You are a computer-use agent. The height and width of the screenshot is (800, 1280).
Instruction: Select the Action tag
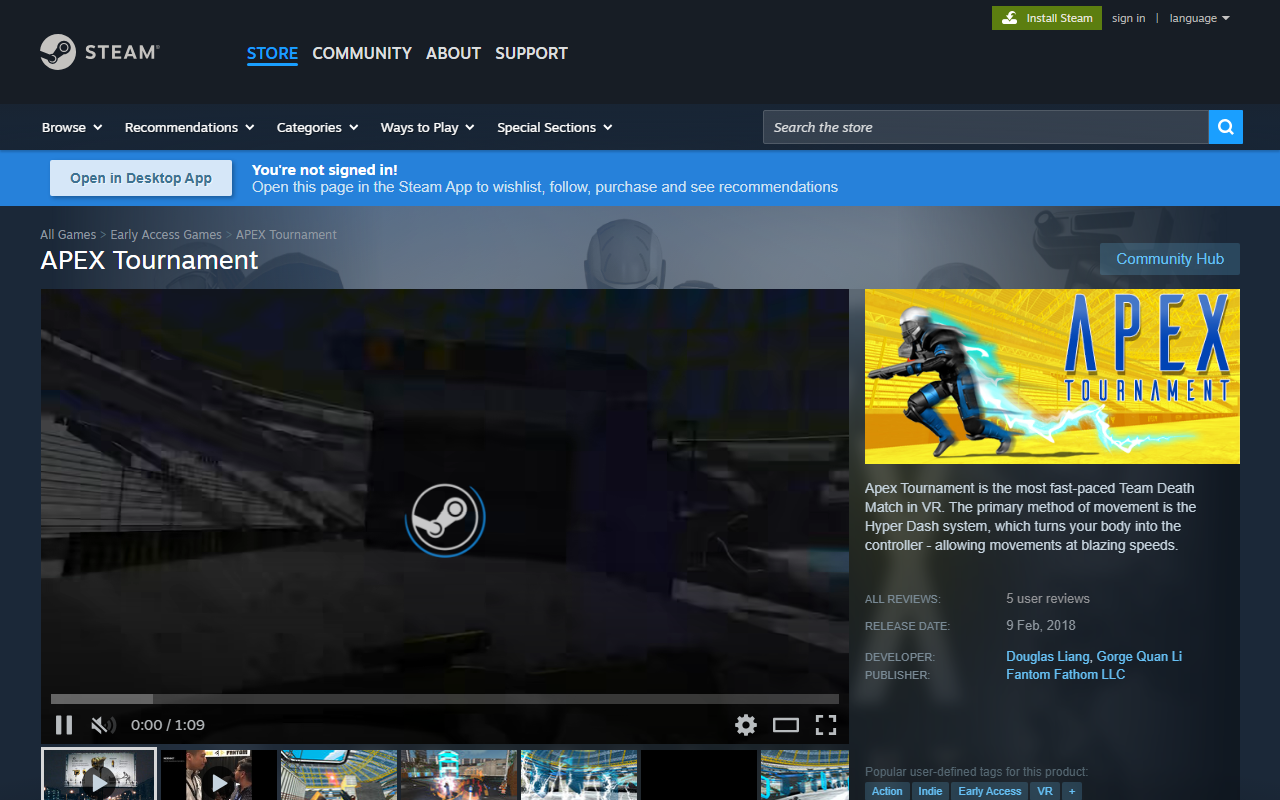(x=887, y=791)
